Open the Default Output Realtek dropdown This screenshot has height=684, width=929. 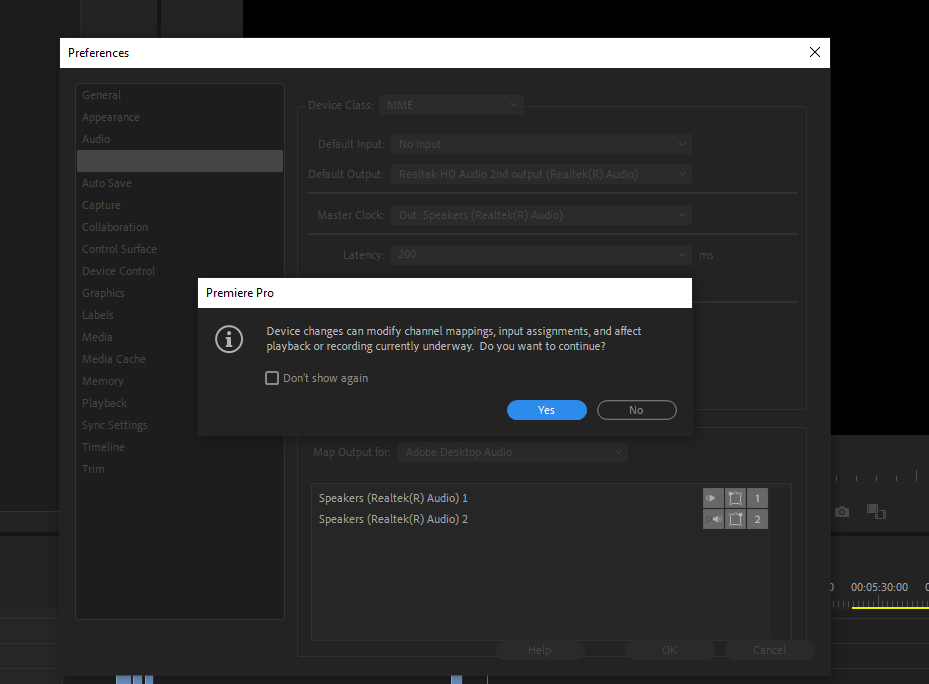(x=541, y=174)
